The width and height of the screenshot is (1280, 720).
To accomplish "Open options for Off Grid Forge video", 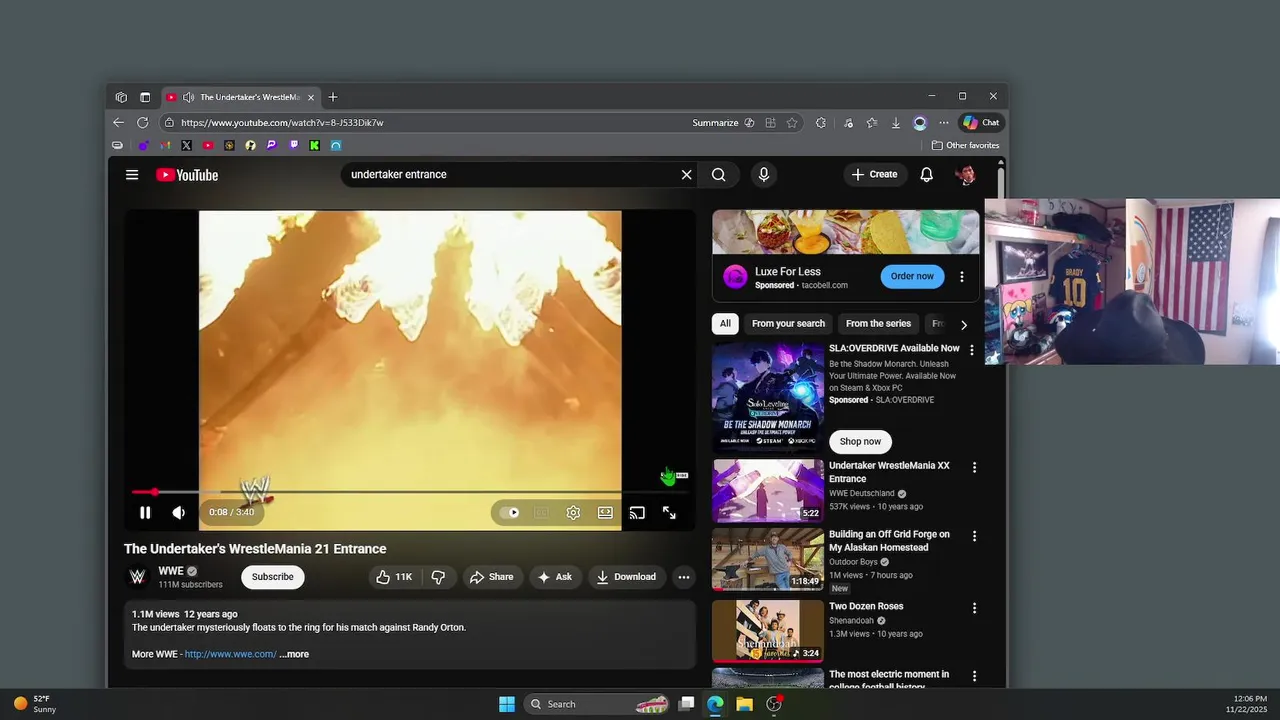I will click(x=974, y=536).
